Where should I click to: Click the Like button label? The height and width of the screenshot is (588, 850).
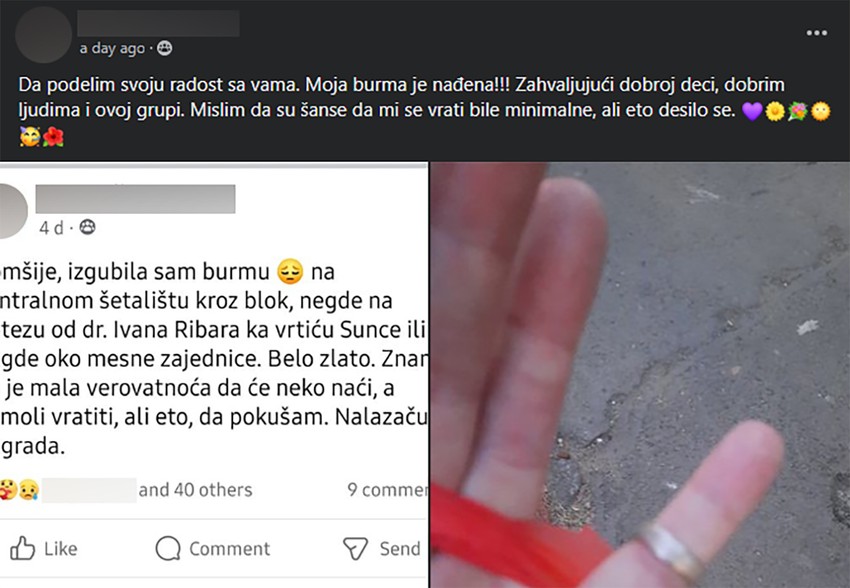click(x=61, y=548)
